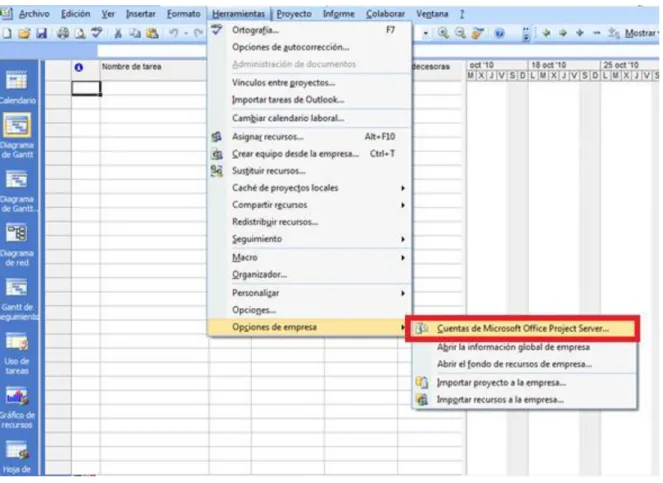Open the Uso de tareas view
Screen dimensions: 663x483
pyautogui.click(x=17, y=353)
